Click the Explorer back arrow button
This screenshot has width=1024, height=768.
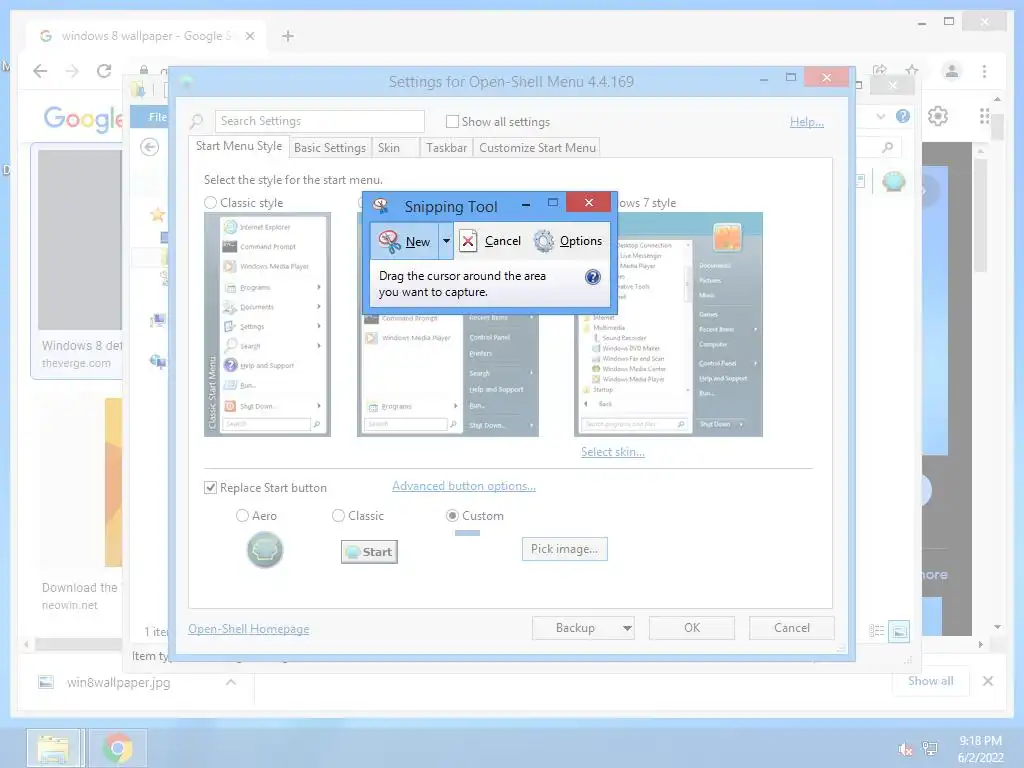[150, 147]
